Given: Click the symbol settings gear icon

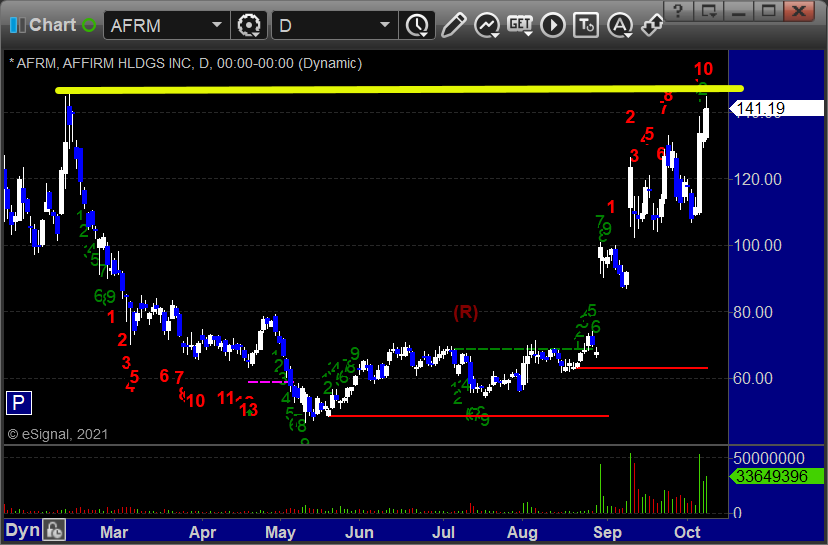Looking at the screenshot, I should click(249, 25).
